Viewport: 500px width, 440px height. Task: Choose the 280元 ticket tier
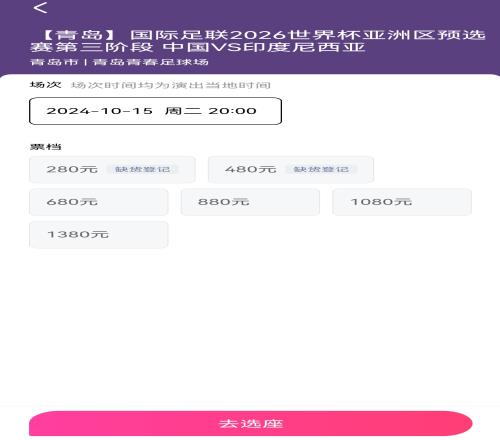(x=112, y=169)
